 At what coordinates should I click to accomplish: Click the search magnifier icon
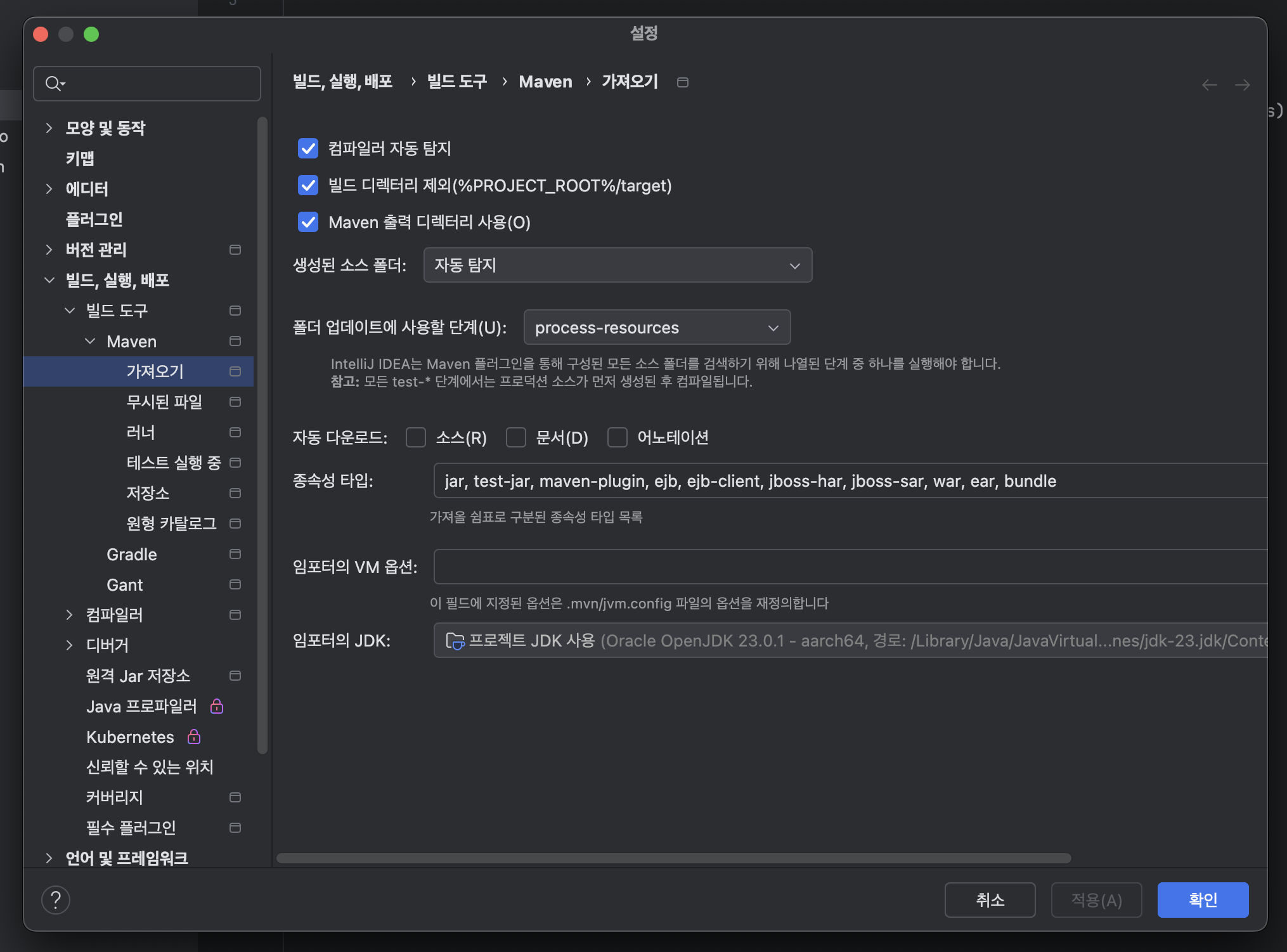[53, 84]
